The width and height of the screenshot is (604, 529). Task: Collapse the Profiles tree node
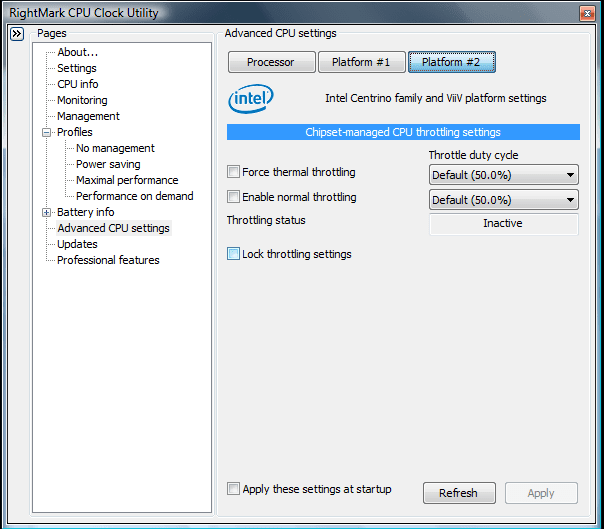coord(47,133)
